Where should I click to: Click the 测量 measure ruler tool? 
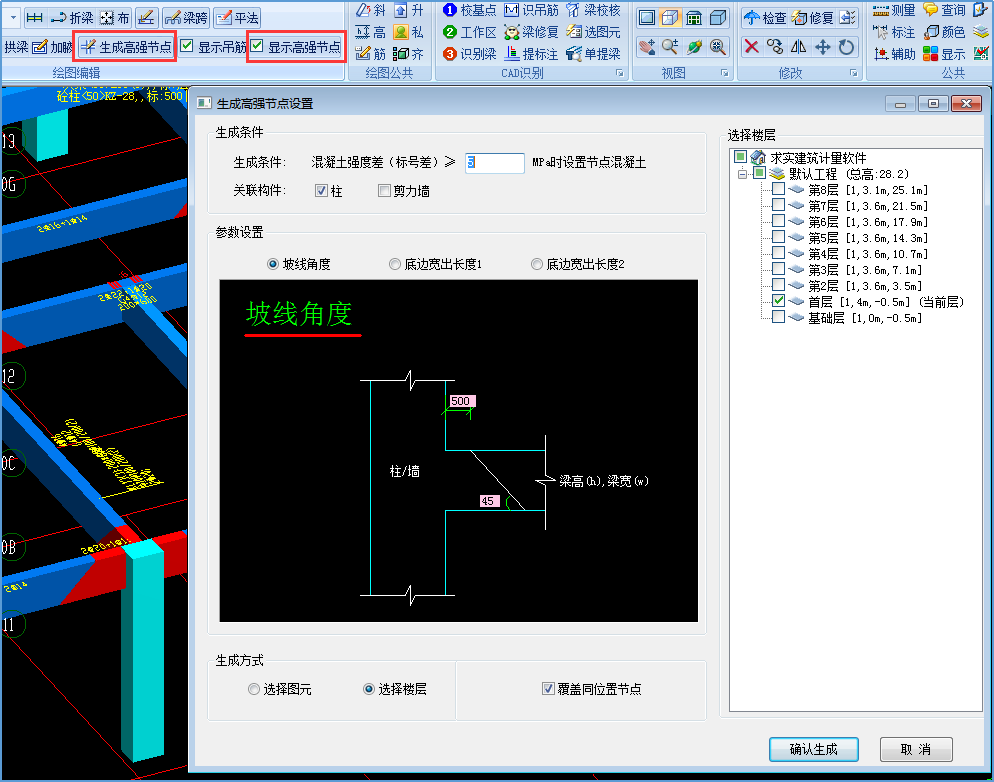[x=894, y=10]
